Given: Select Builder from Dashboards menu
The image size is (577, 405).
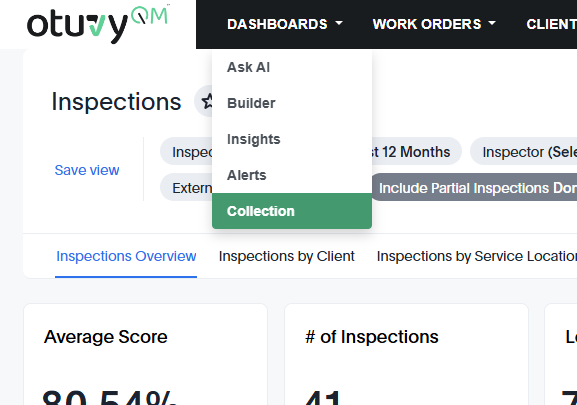Looking at the screenshot, I should [292, 103].
